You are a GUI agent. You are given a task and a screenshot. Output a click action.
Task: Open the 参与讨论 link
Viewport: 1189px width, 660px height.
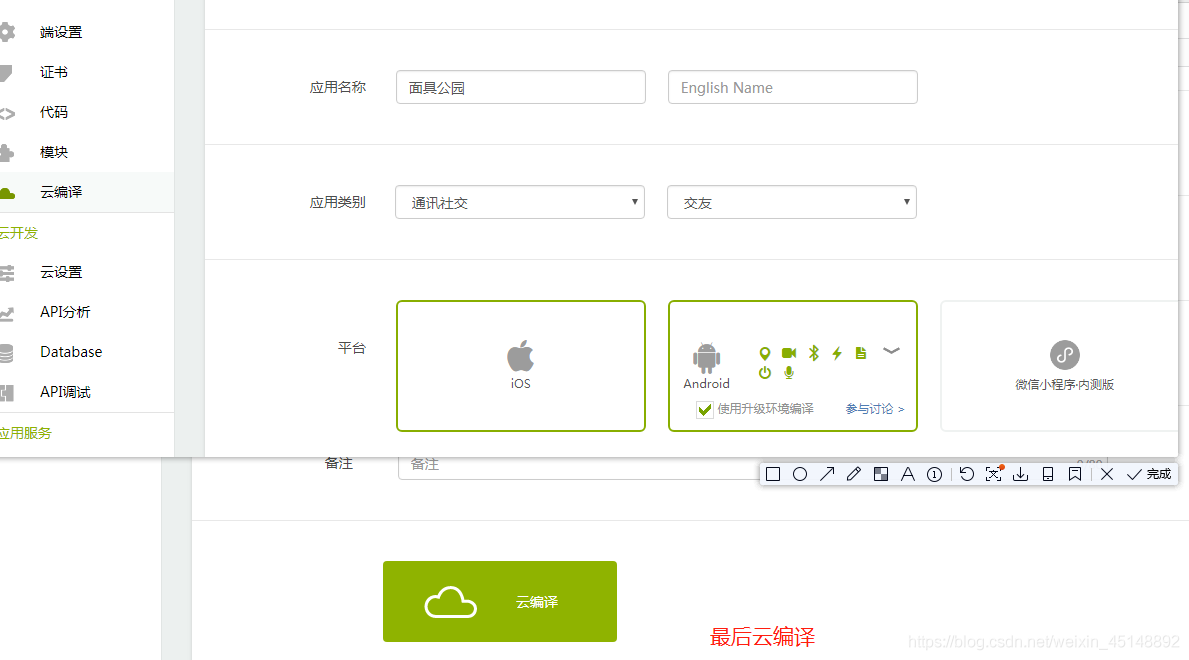[x=874, y=409]
